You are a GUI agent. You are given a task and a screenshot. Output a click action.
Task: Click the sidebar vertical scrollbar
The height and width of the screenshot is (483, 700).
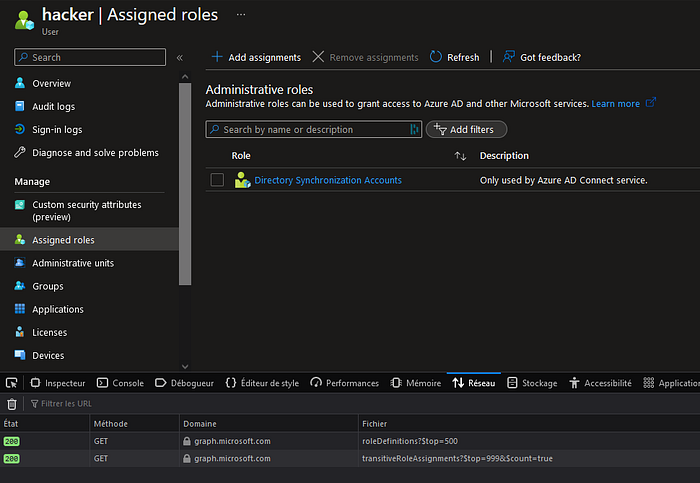[184, 180]
